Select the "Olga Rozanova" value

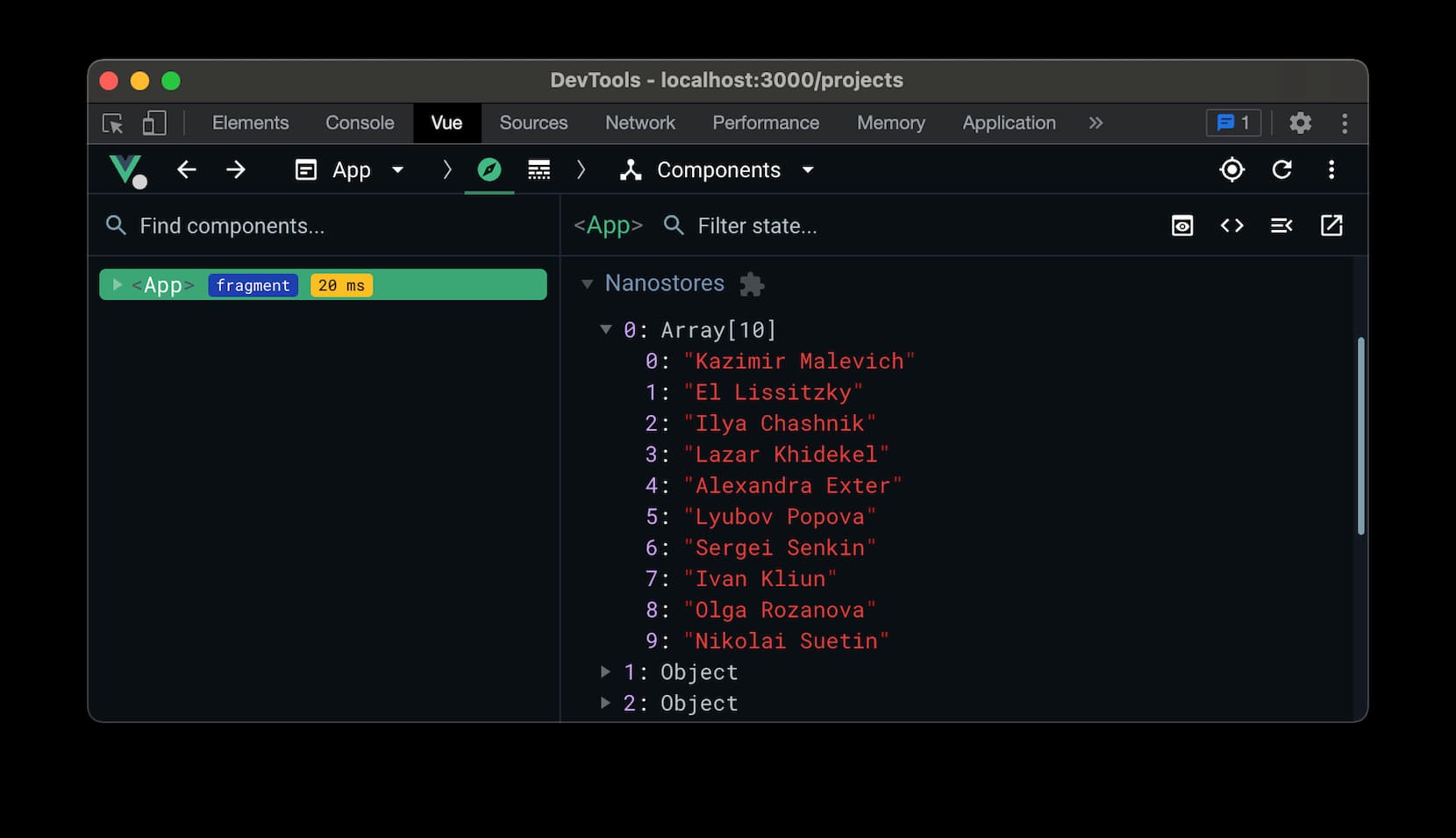click(x=779, y=610)
